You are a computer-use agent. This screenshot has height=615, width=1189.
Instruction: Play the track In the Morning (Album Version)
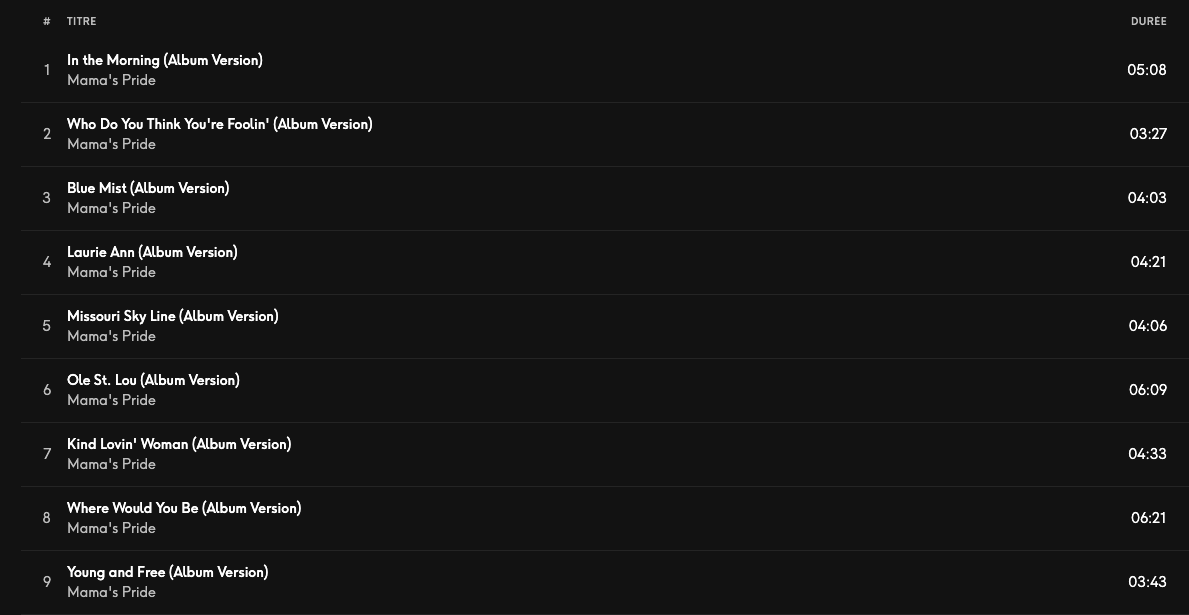164,60
